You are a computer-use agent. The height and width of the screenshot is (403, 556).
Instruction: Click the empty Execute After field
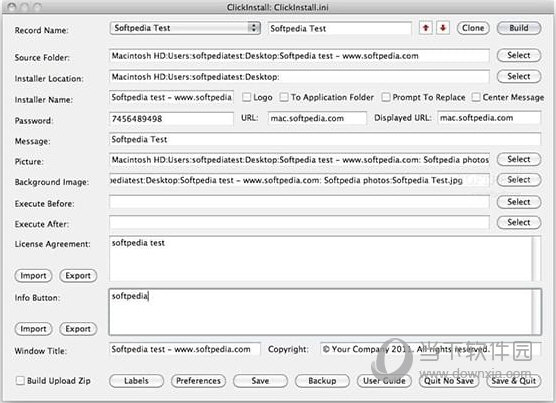[x=299, y=223]
